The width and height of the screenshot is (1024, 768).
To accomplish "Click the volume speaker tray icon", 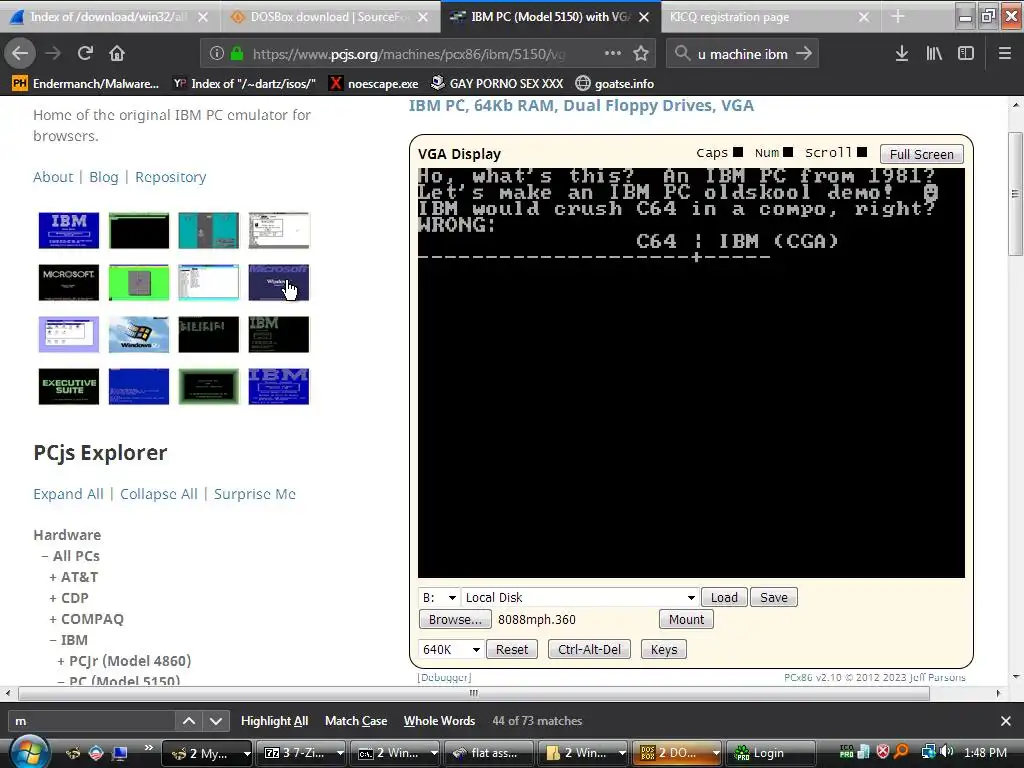I will pyautogui.click(x=947, y=752).
